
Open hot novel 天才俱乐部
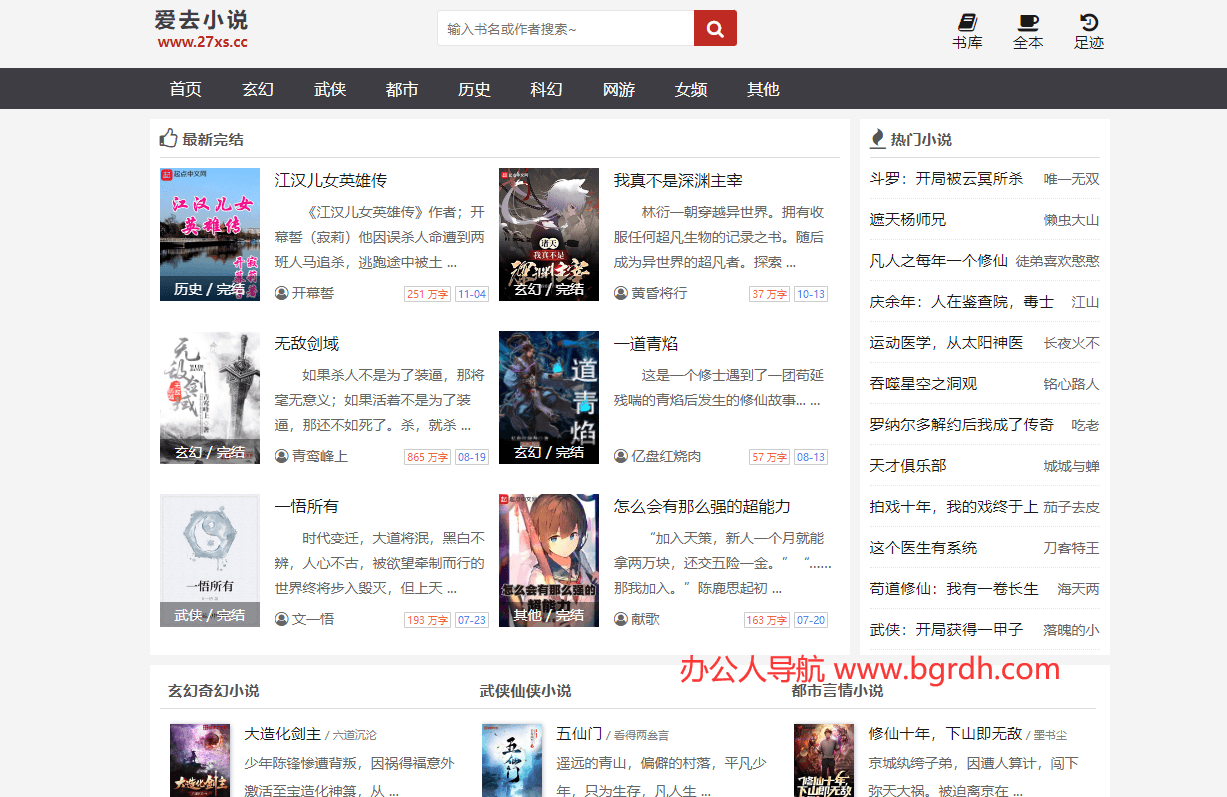(908, 466)
